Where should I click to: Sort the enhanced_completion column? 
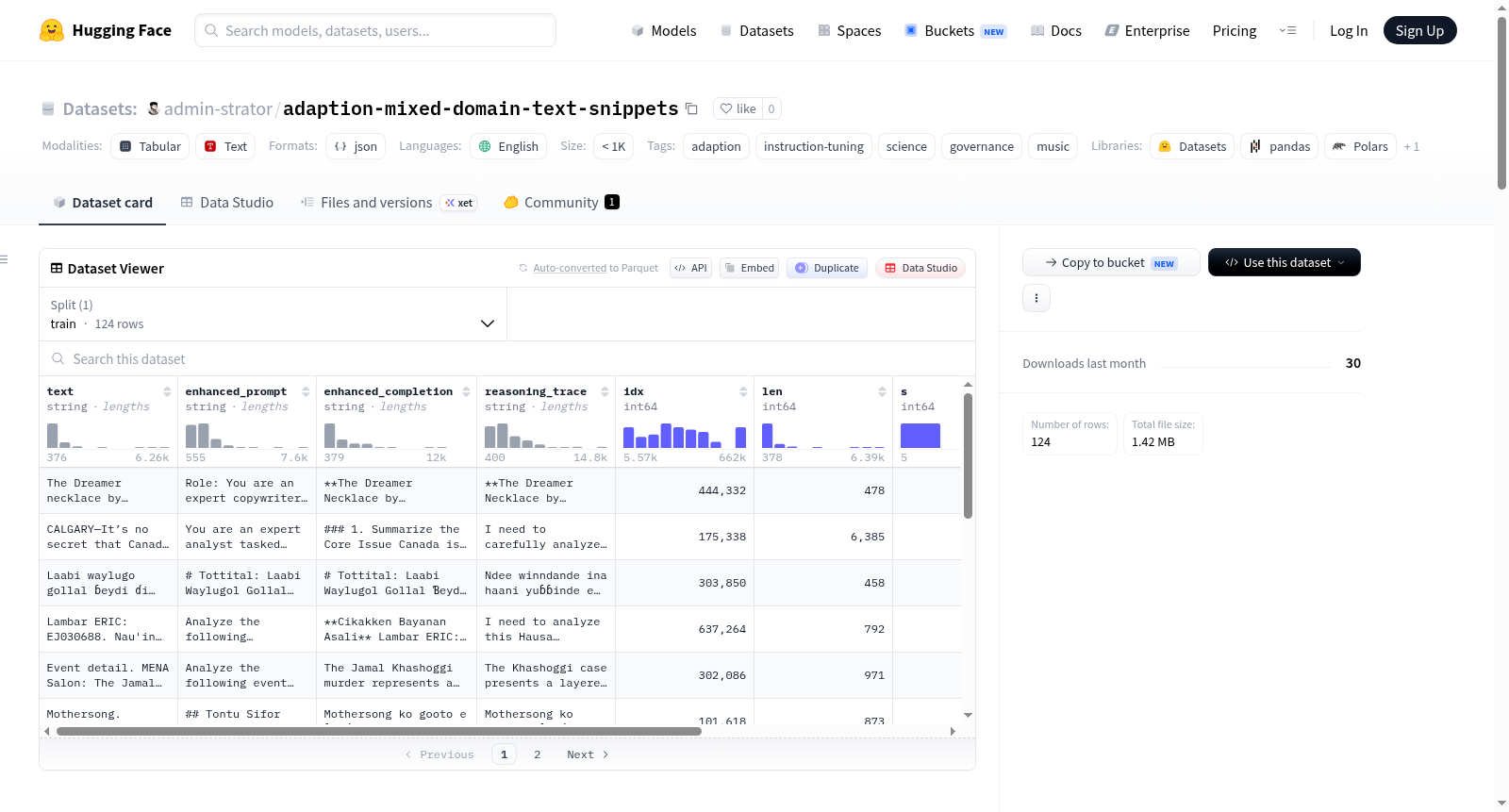pos(466,391)
